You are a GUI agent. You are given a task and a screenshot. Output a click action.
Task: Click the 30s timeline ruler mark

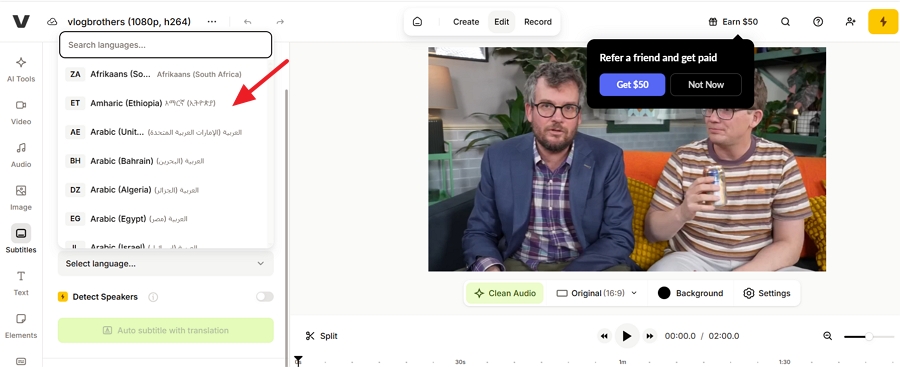[x=460, y=362]
